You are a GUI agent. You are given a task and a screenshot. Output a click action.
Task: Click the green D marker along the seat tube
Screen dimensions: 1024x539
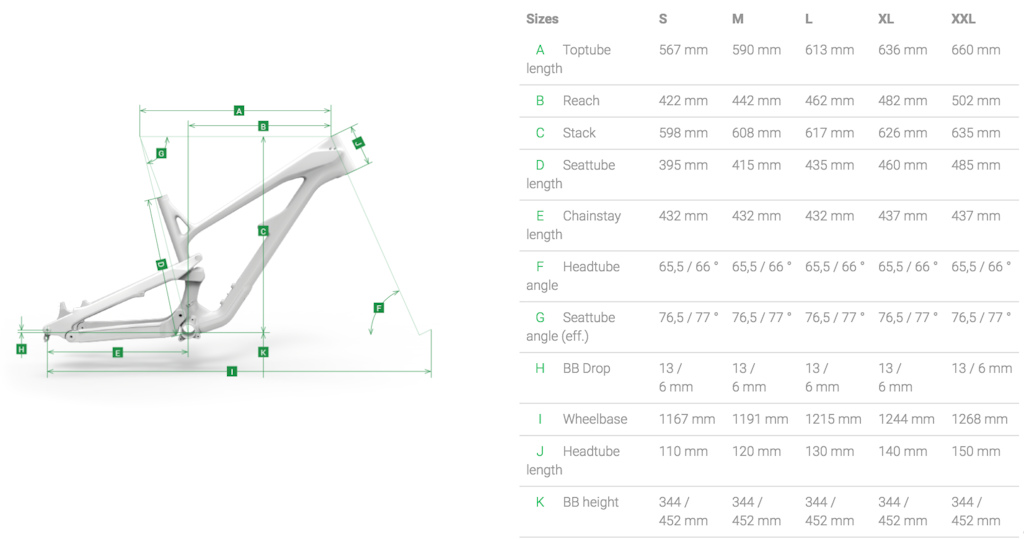pyautogui.click(x=161, y=264)
